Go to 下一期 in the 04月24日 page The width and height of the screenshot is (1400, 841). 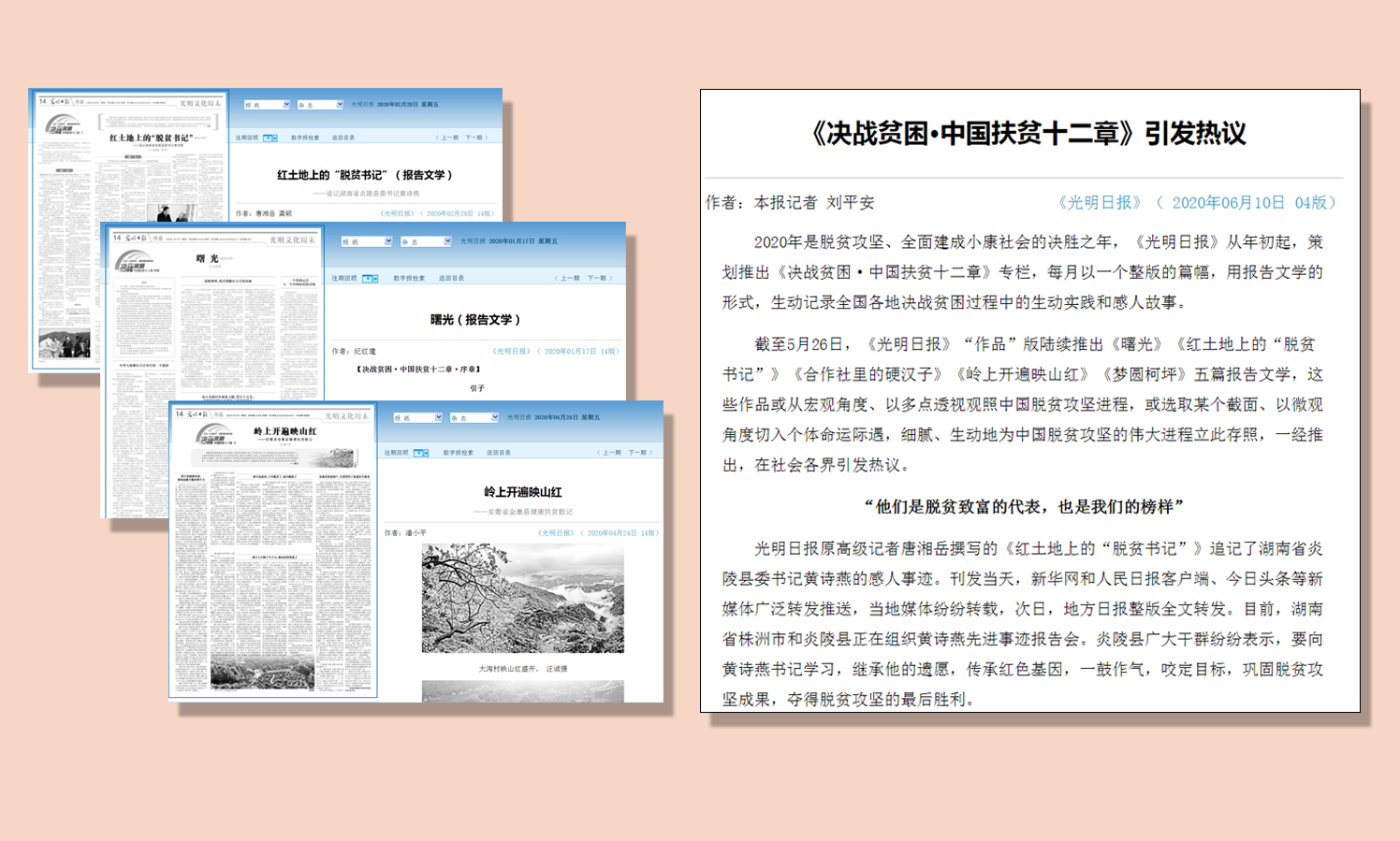click(640, 453)
